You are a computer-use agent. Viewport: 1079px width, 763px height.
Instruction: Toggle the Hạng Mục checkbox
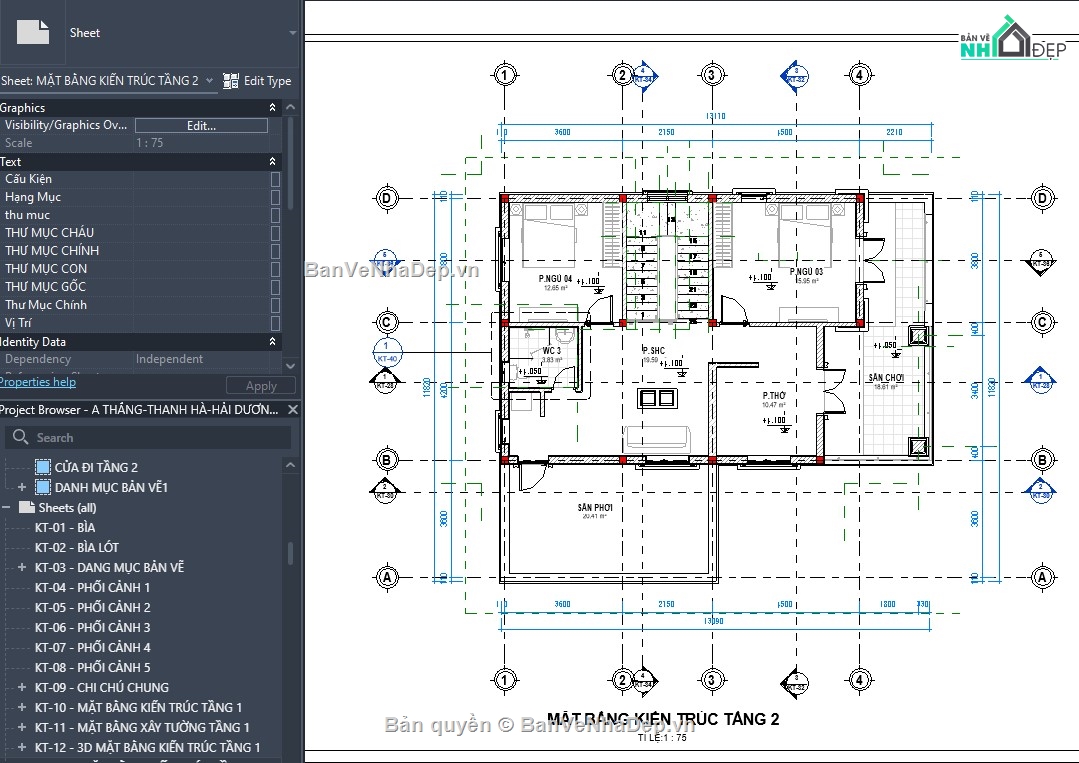(x=275, y=197)
